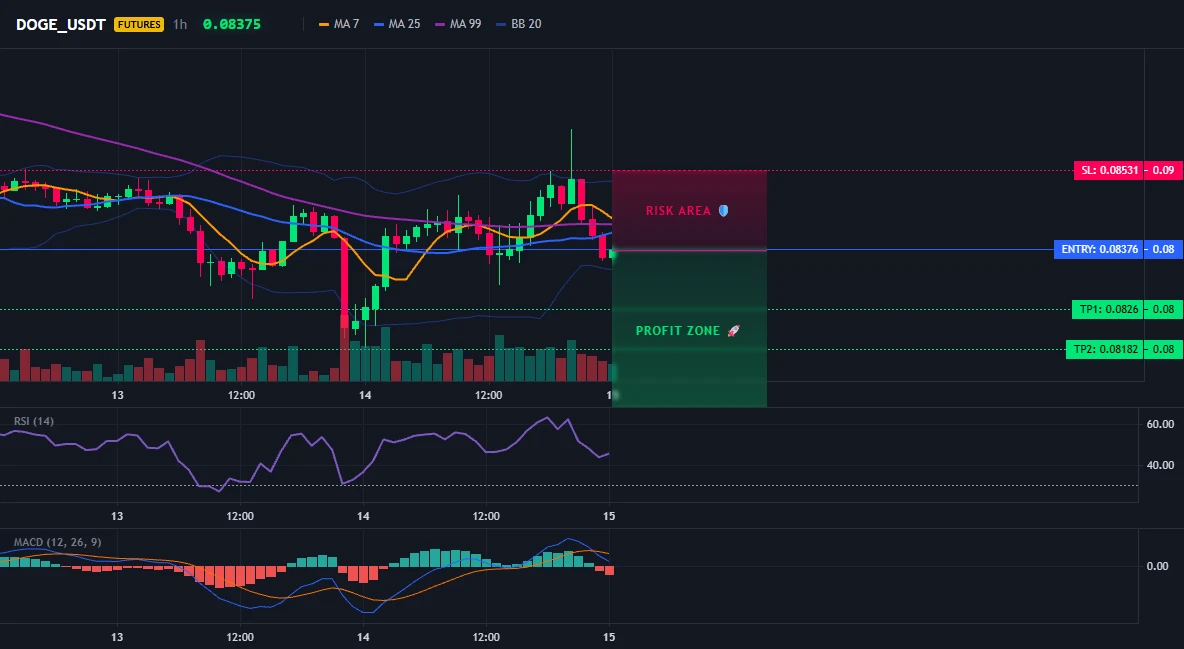Click the DOGE_USDT symbol title
1184x649 pixels.
[x=60, y=24]
